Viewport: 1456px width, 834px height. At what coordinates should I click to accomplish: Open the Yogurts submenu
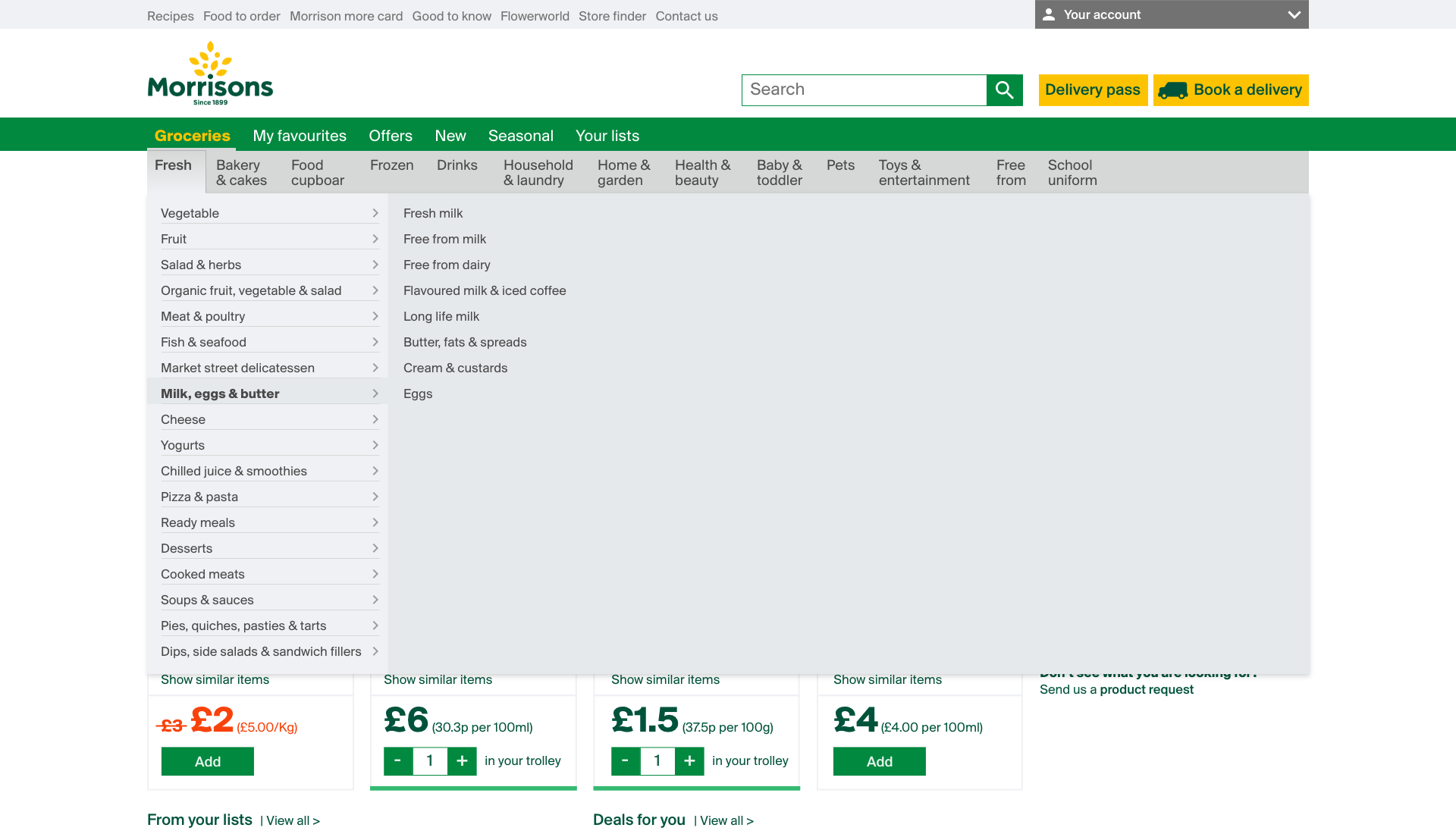pyautogui.click(x=269, y=445)
